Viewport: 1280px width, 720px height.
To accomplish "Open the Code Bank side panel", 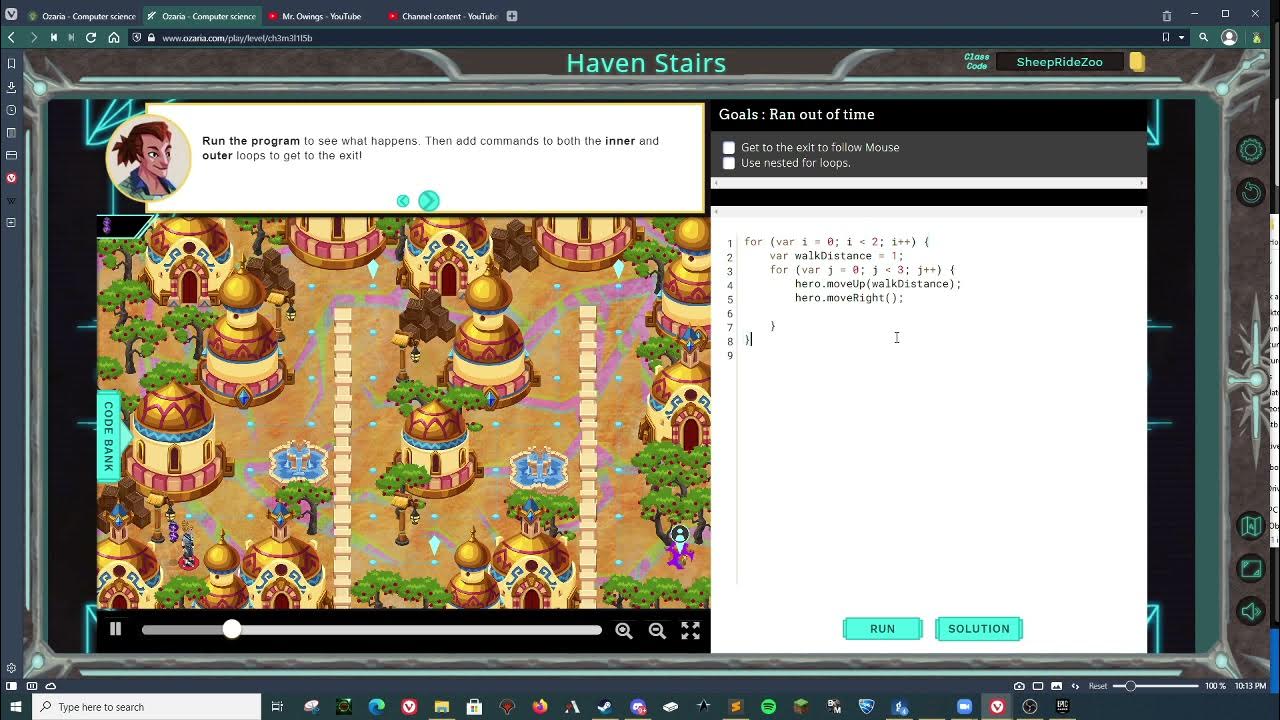I will pyautogui.click(x=108, y=436).
